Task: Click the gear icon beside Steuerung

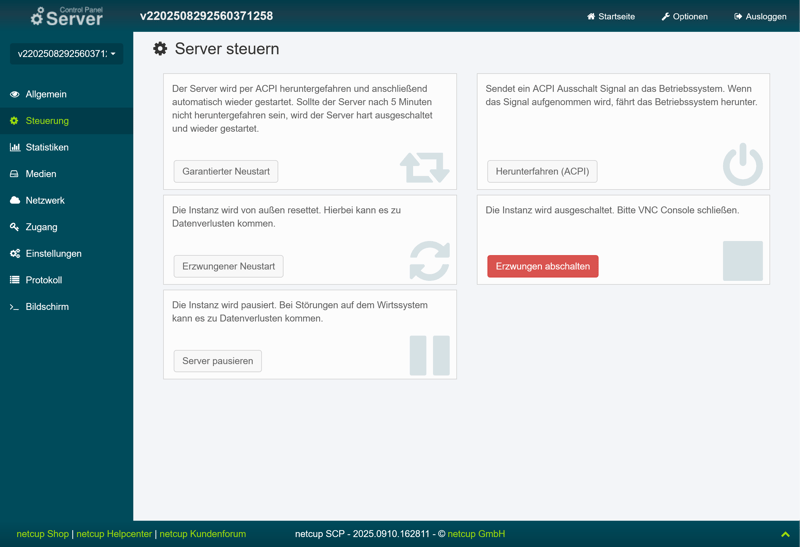Action: 15,121
